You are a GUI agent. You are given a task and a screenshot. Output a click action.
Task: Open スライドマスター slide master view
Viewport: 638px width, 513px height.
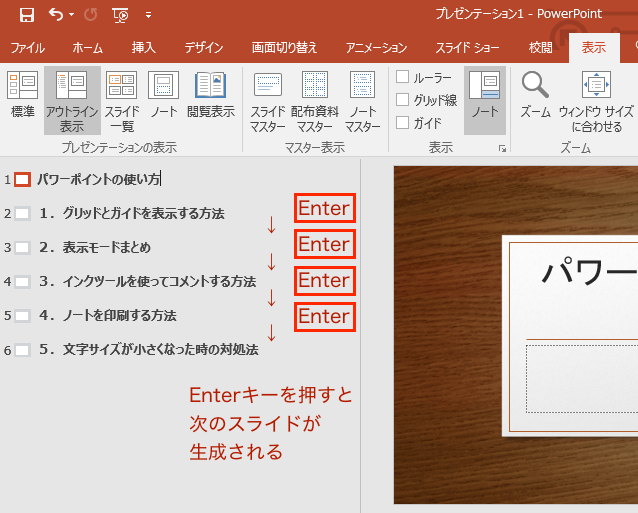268,100
